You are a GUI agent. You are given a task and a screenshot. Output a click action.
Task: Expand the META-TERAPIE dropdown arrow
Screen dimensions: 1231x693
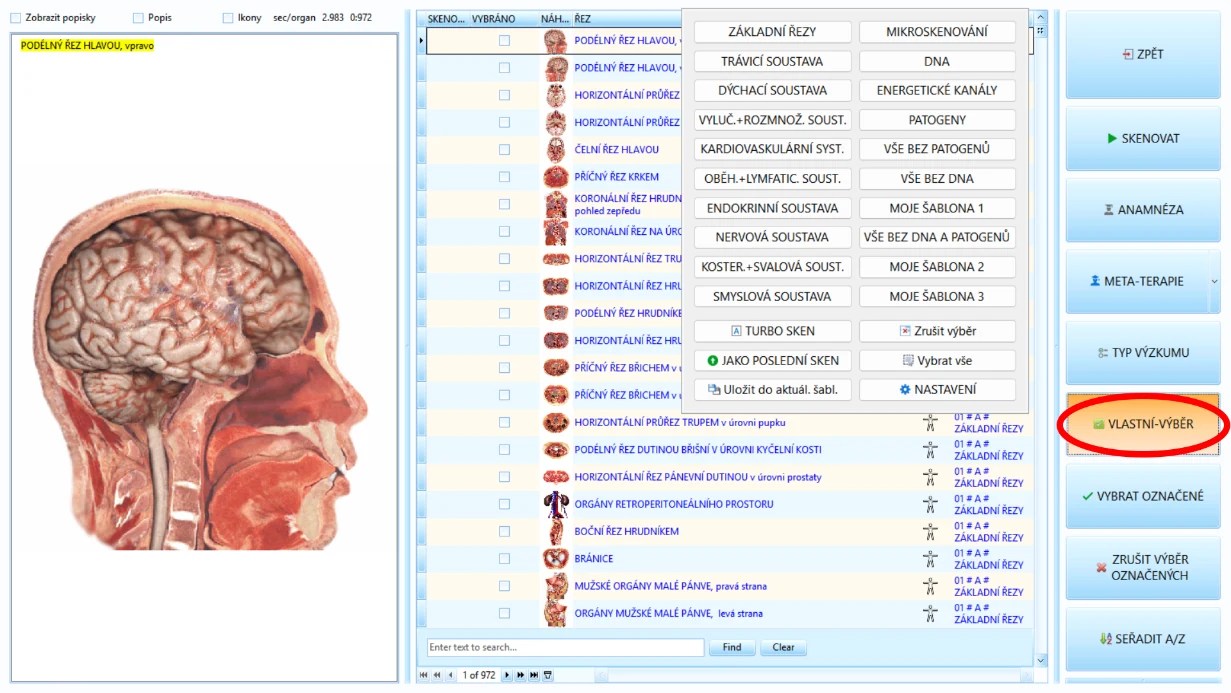(1214, 282)
